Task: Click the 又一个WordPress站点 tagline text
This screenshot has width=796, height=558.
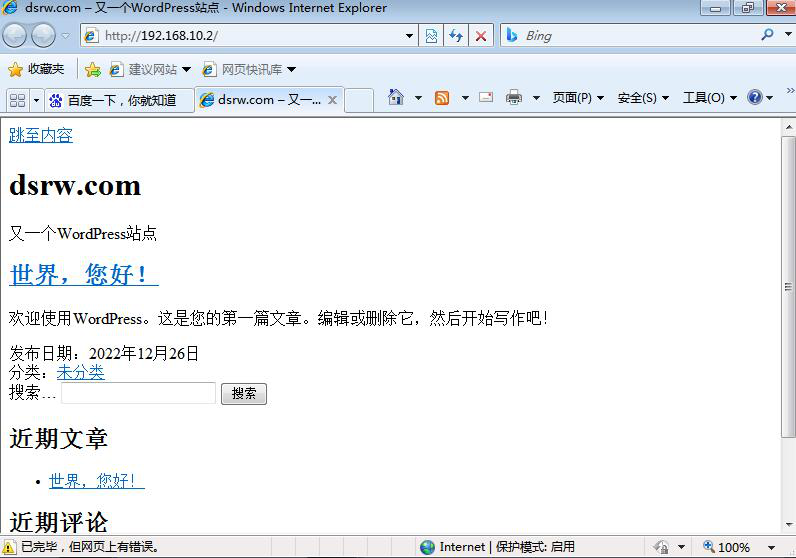Action: (83, 234)
